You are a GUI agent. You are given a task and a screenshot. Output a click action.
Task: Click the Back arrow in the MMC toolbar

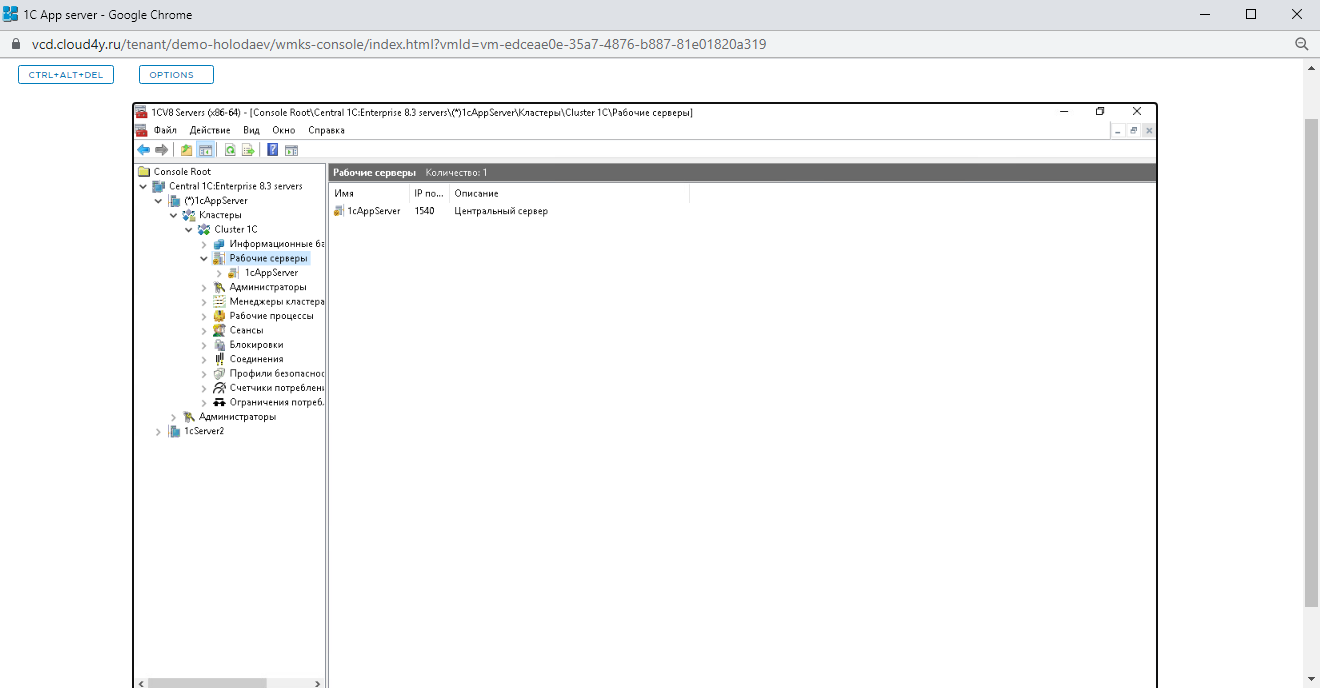[x=144, y=150]
